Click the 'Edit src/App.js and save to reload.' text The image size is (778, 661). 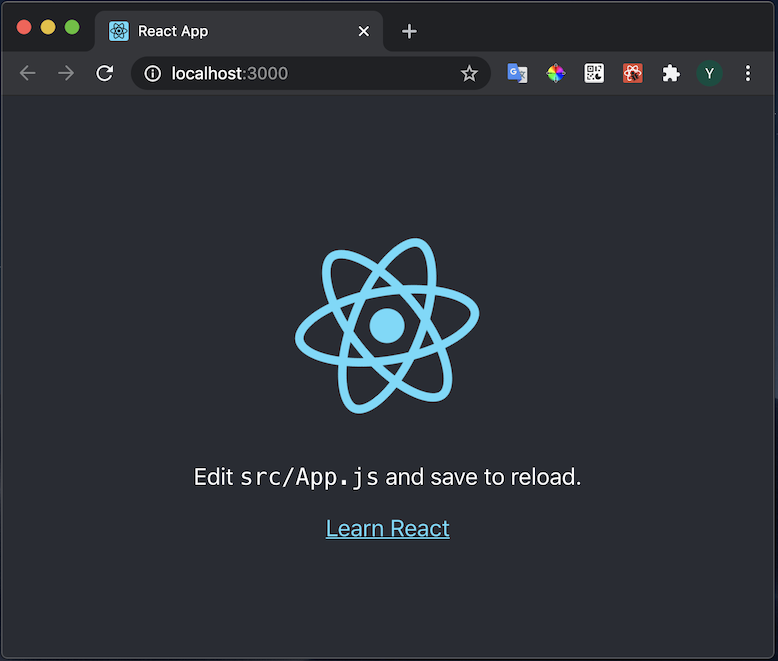tap(387, 477)
